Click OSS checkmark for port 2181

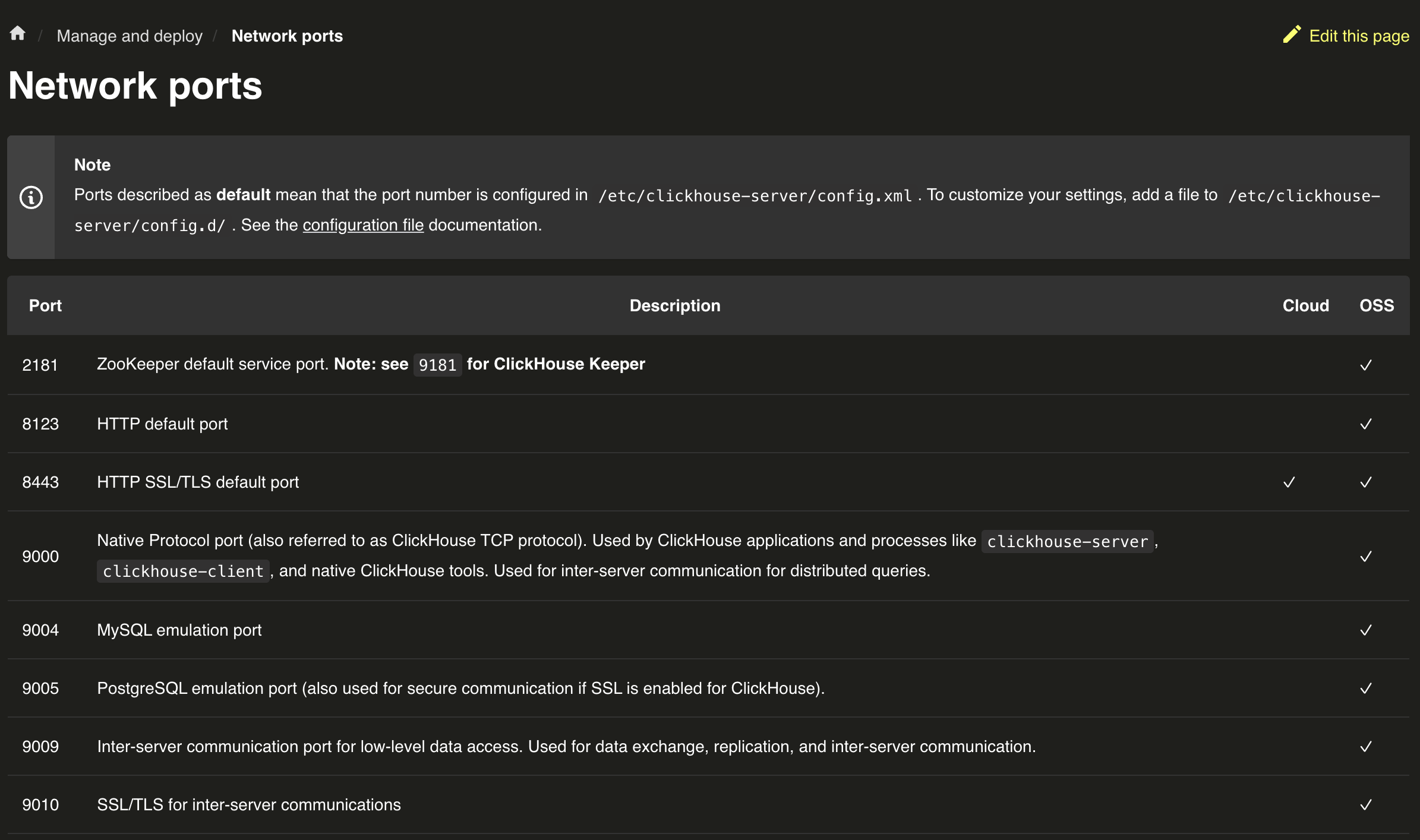click(1365, 365)
